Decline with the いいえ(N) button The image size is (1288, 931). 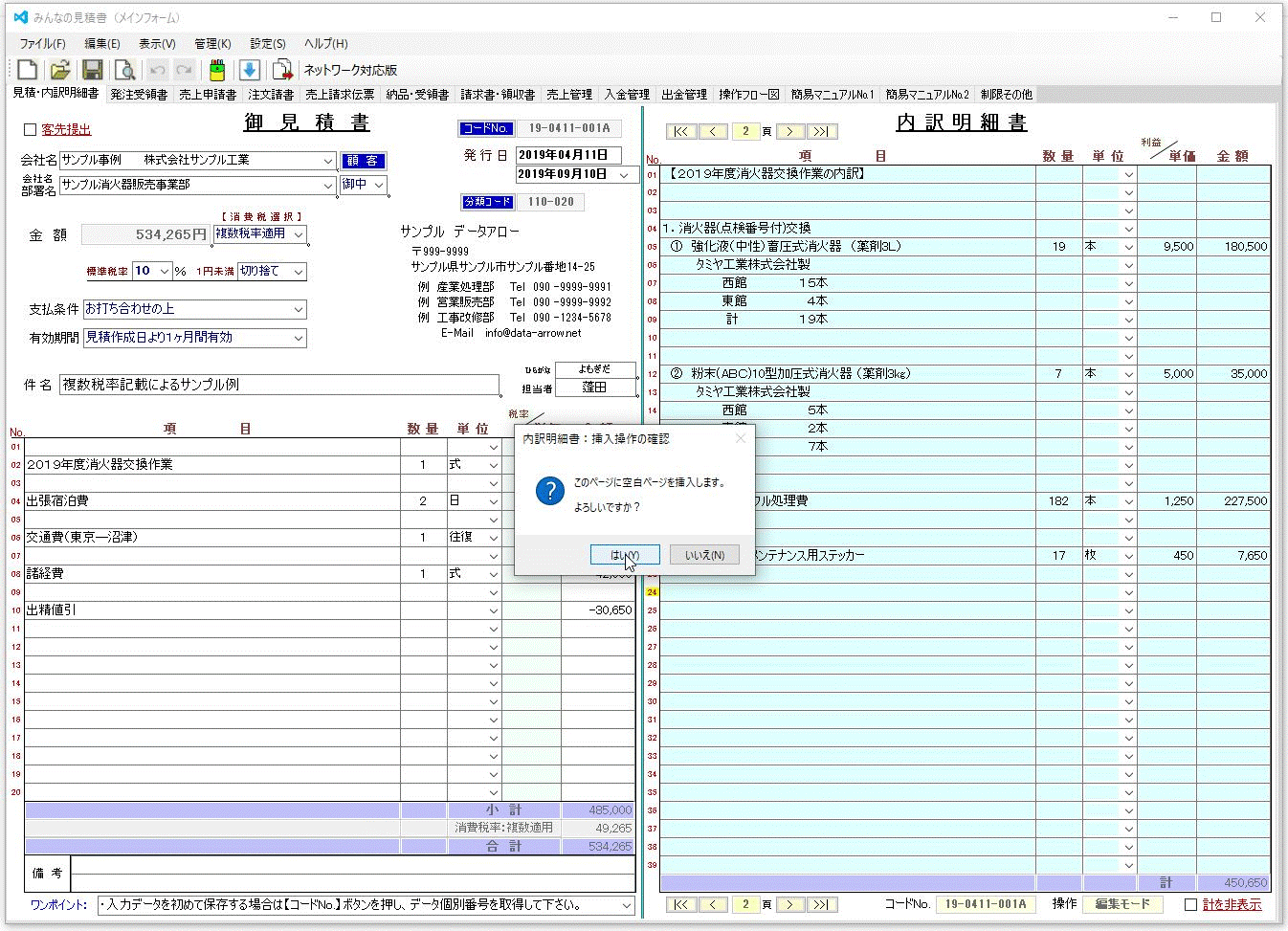click(704, 555)
